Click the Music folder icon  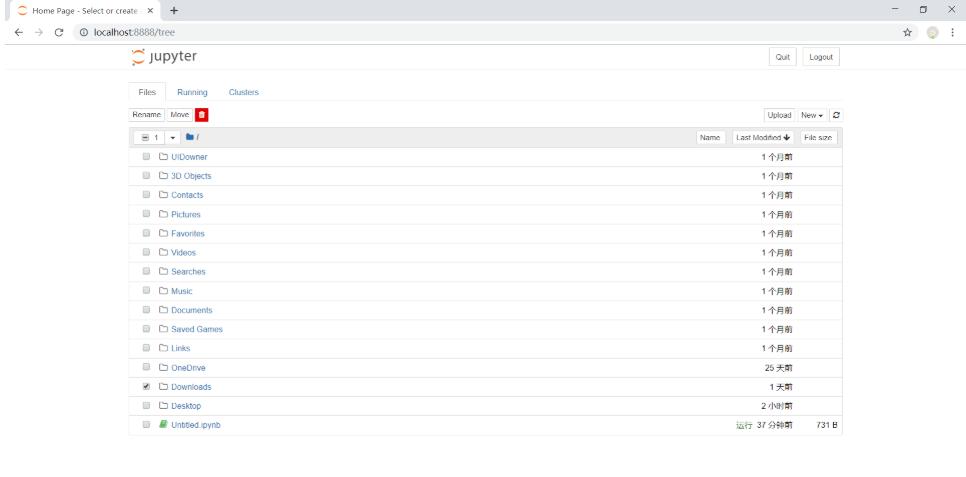click(x=163, y=290)
